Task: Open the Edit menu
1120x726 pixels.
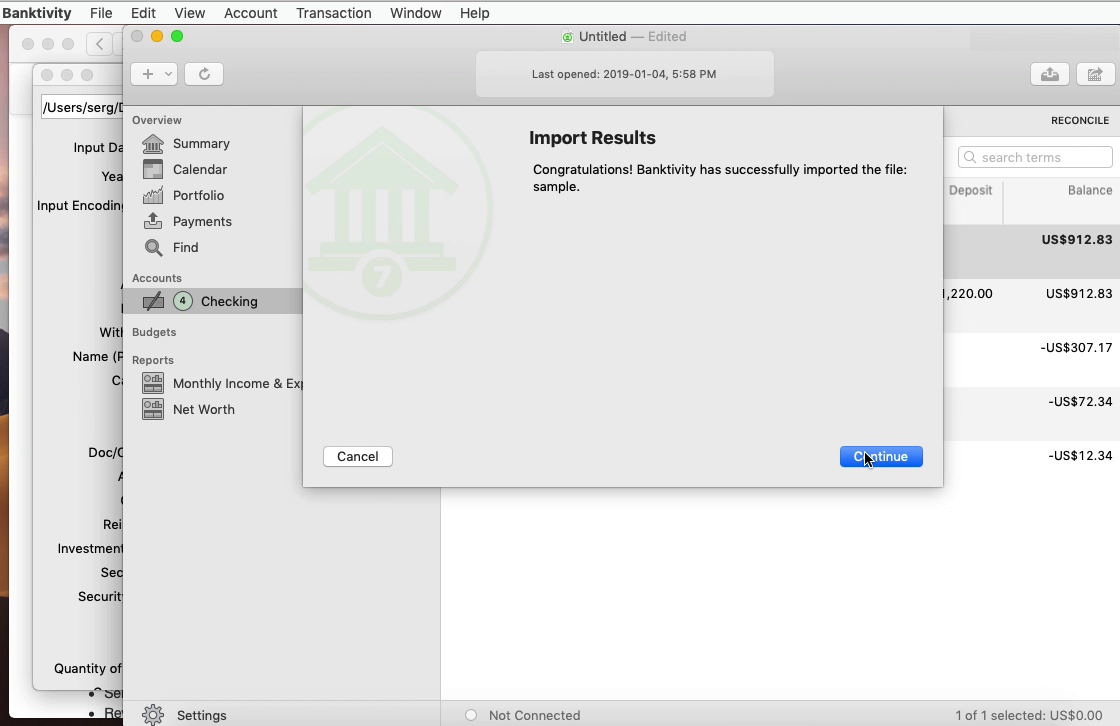Action: point(143,13)
